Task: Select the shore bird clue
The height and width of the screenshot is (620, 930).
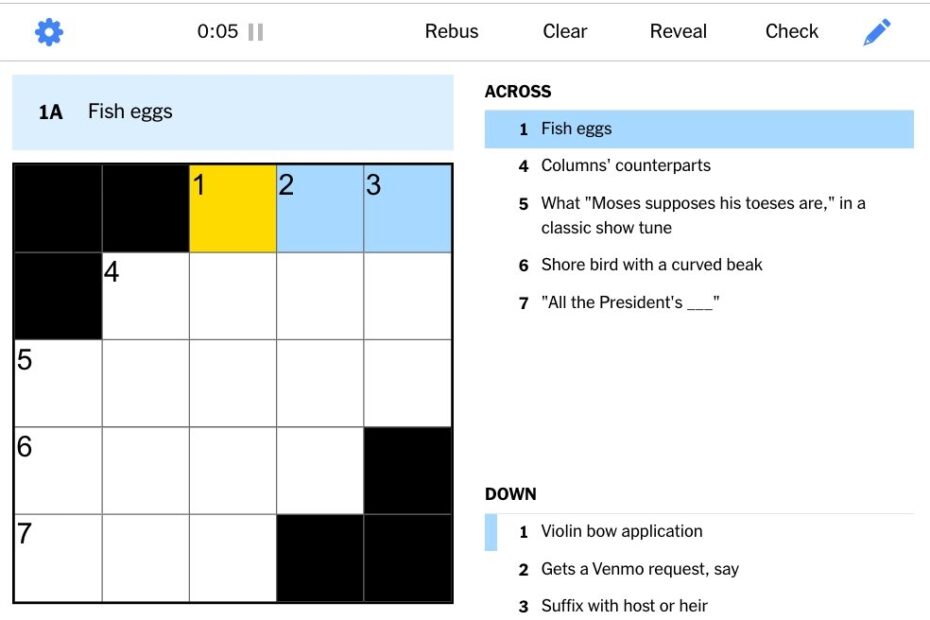Action: pos(650,264)
